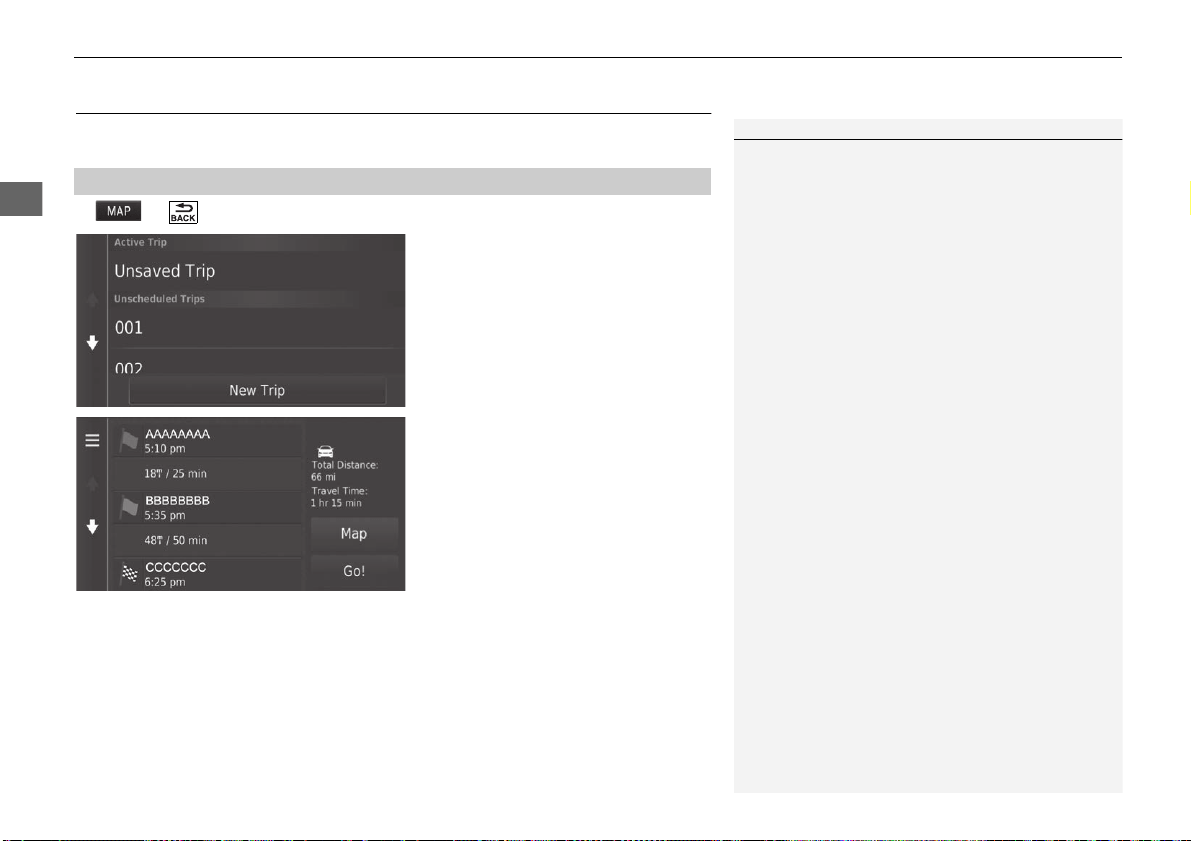Select the CCCCCCC 6:25 pm destination
1191x841 pixels.
(x=207, y=574)
